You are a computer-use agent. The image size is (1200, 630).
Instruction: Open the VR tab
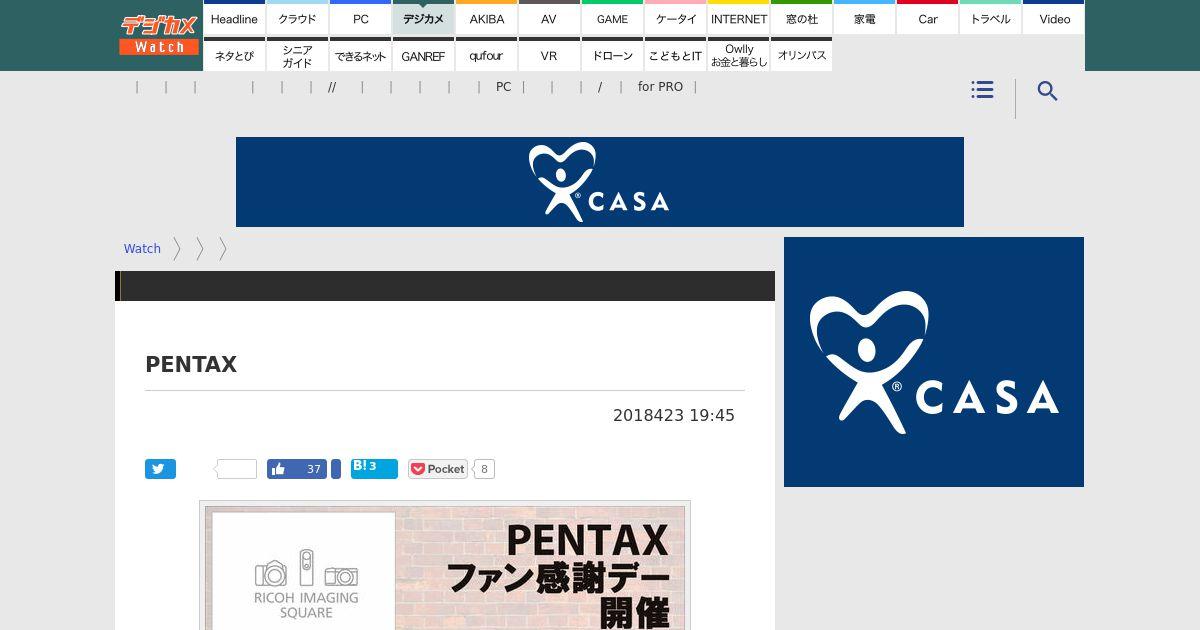(549, 55)
